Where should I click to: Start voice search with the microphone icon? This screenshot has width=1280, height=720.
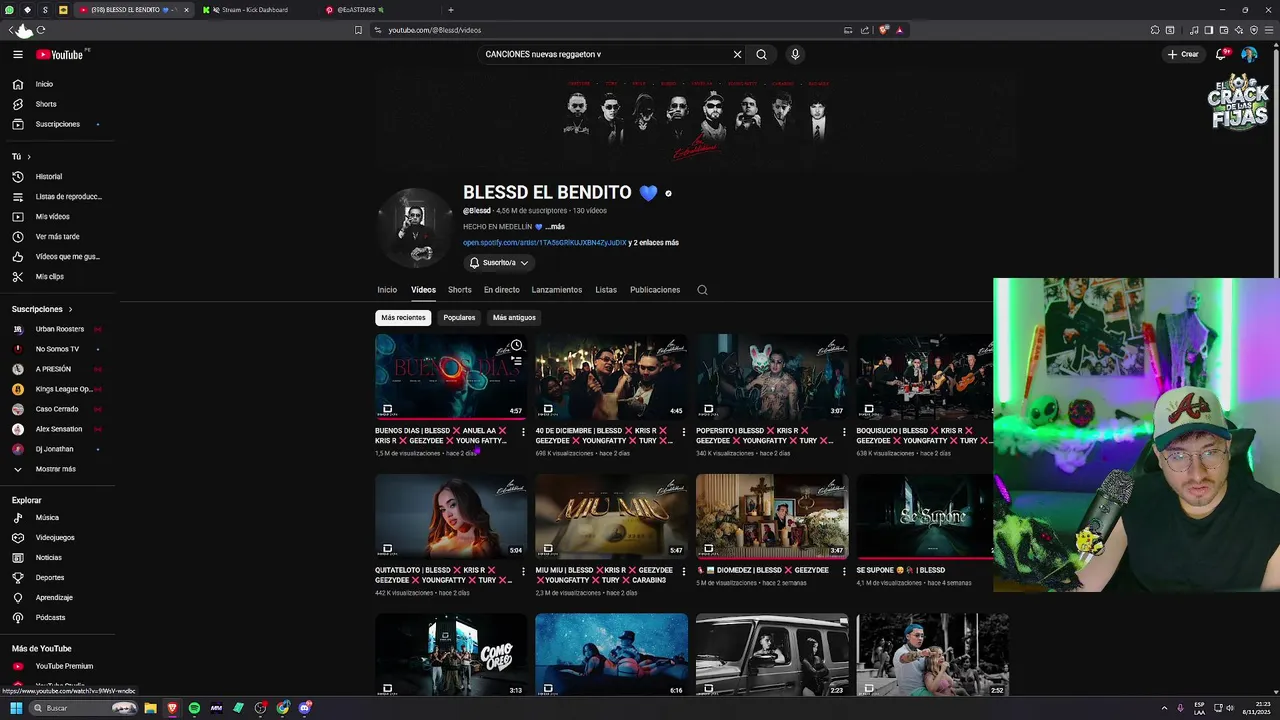[x=795, y=55]
